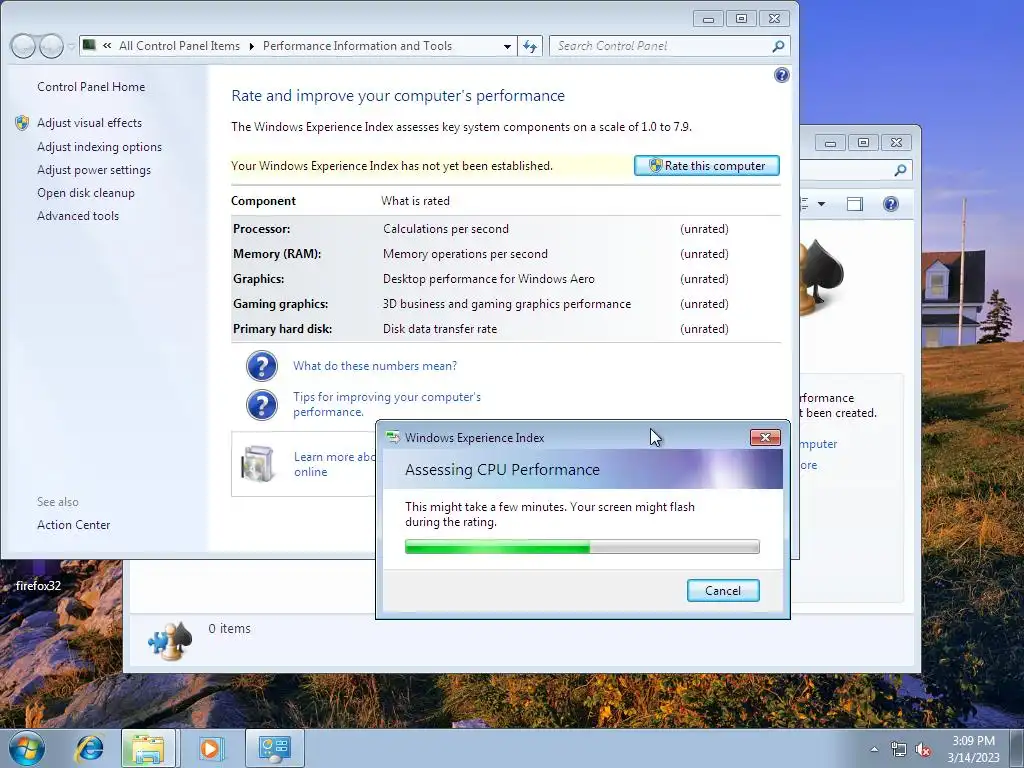Open the Windows Start button

click(x=27, y=748)
